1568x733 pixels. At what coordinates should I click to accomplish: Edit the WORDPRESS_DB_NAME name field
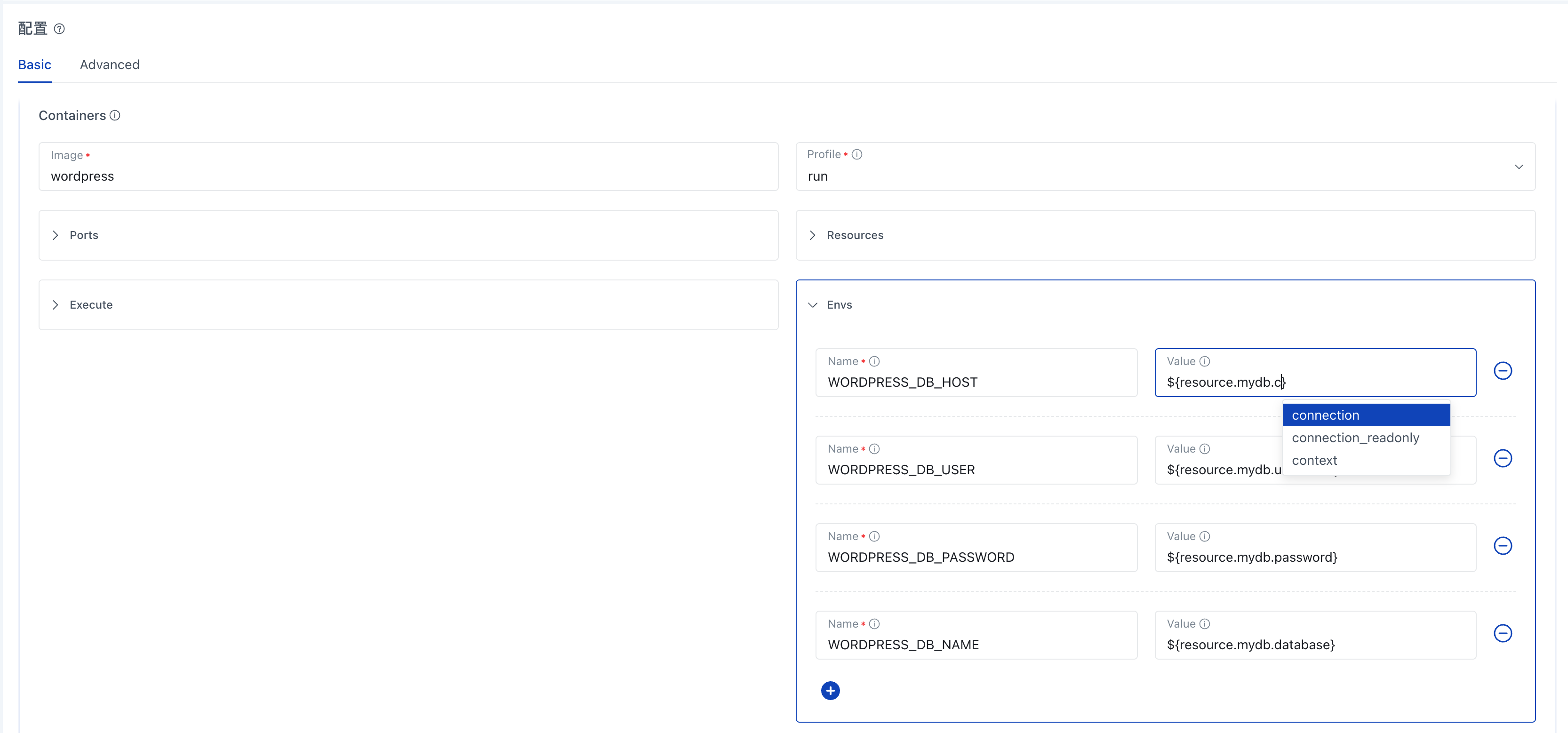[x=976, y=636]
